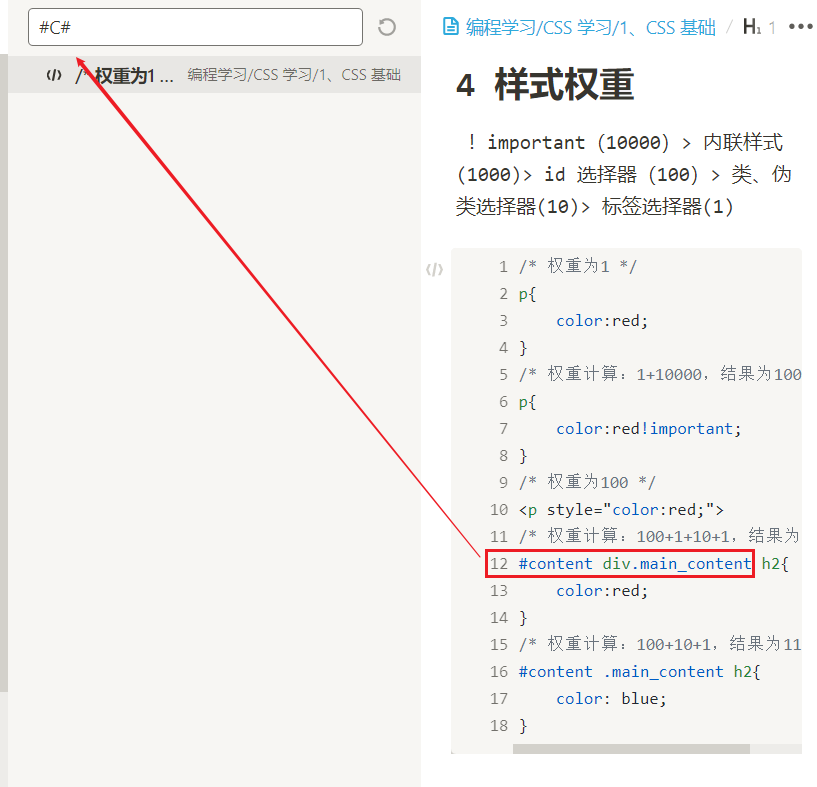
Task: Open the breadcrumb link 编程学习/CSS 学习/1、CSS 基础
Action: (591, 27)
